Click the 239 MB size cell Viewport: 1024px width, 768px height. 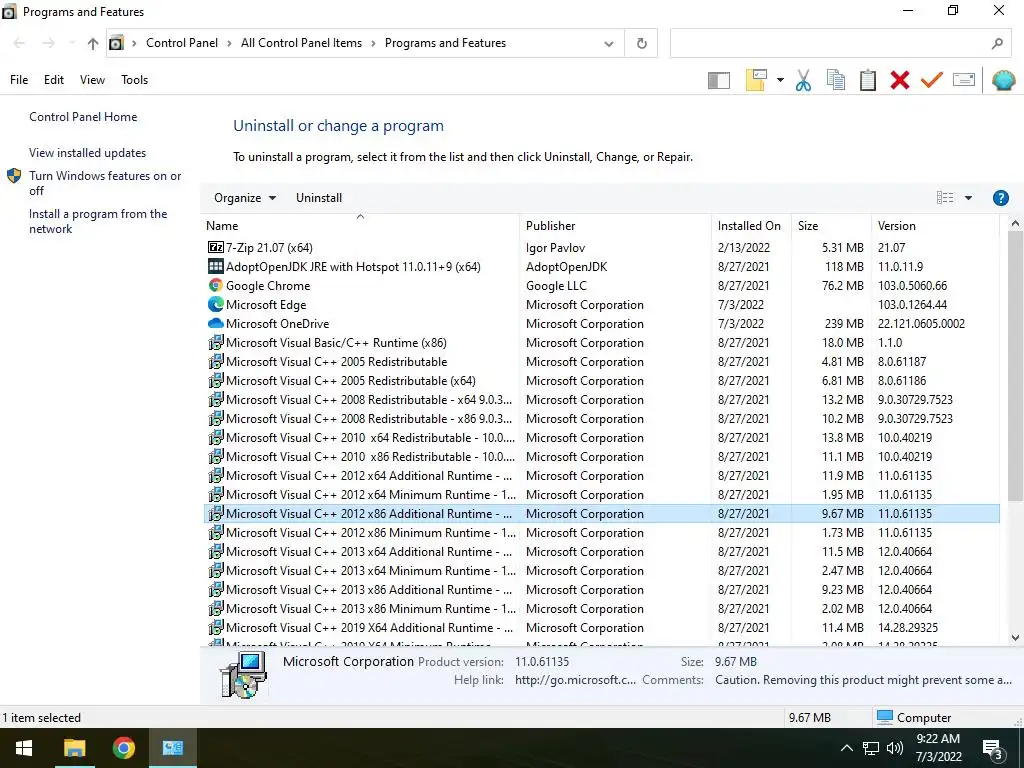coord(844,324)
